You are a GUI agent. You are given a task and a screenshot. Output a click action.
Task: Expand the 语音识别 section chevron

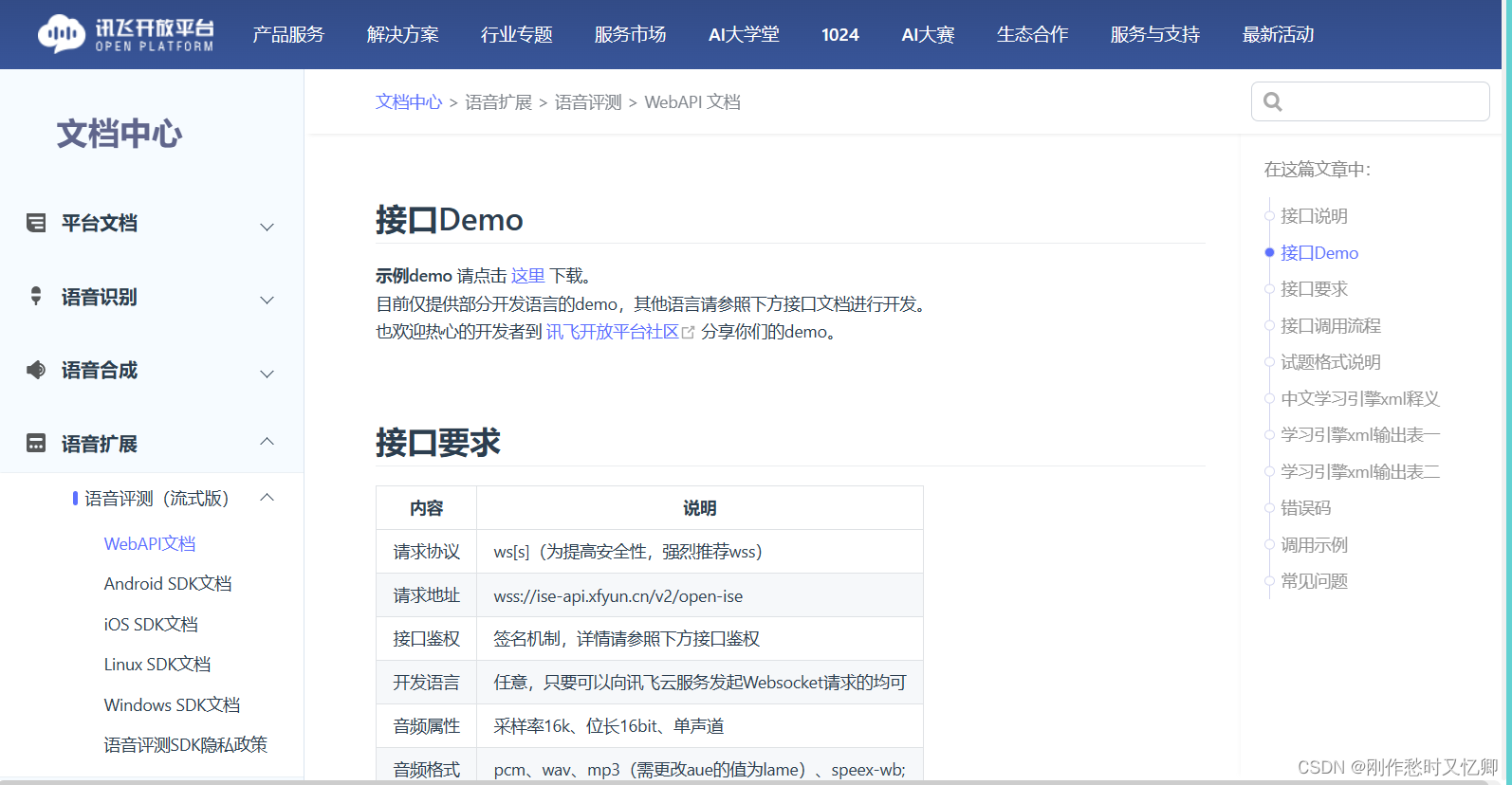267,300
